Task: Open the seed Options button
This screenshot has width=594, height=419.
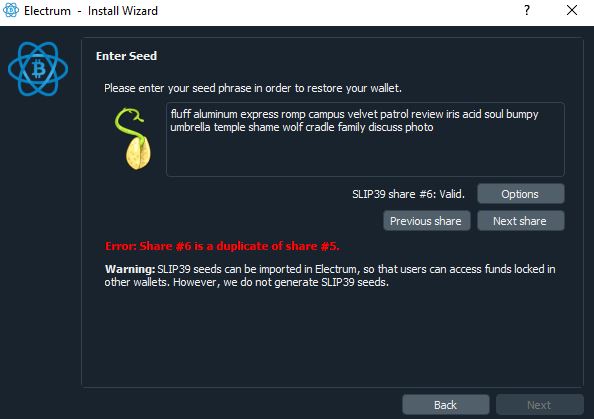Action: [x=521, y=194]
